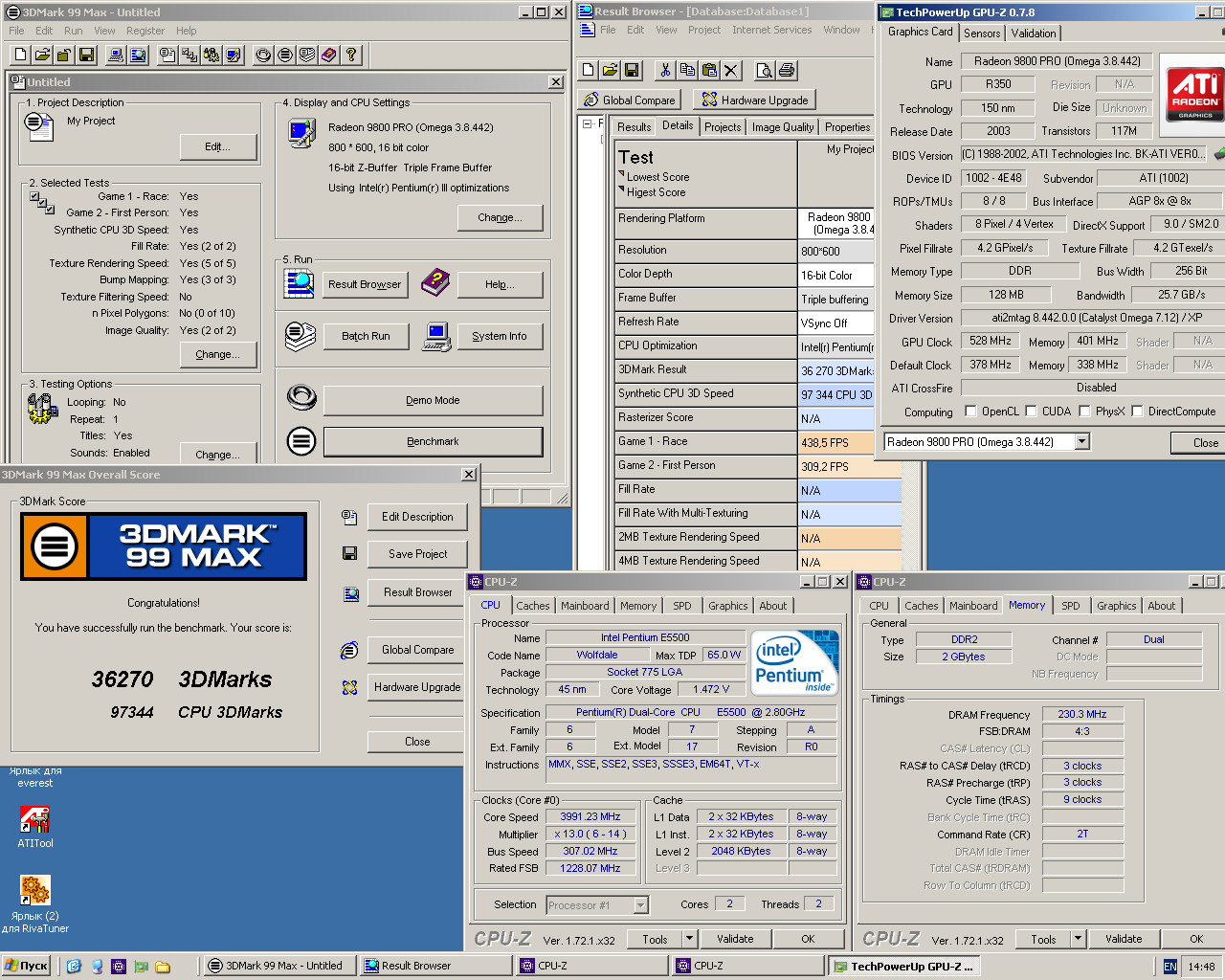Switch to Sensors tab in GPU-Z

click(x=982, y=33)
